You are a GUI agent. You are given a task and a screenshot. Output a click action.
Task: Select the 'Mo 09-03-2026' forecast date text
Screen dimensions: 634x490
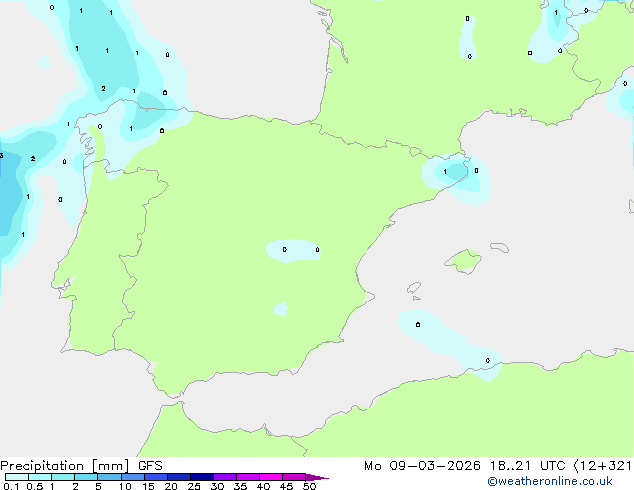[422, 466]
